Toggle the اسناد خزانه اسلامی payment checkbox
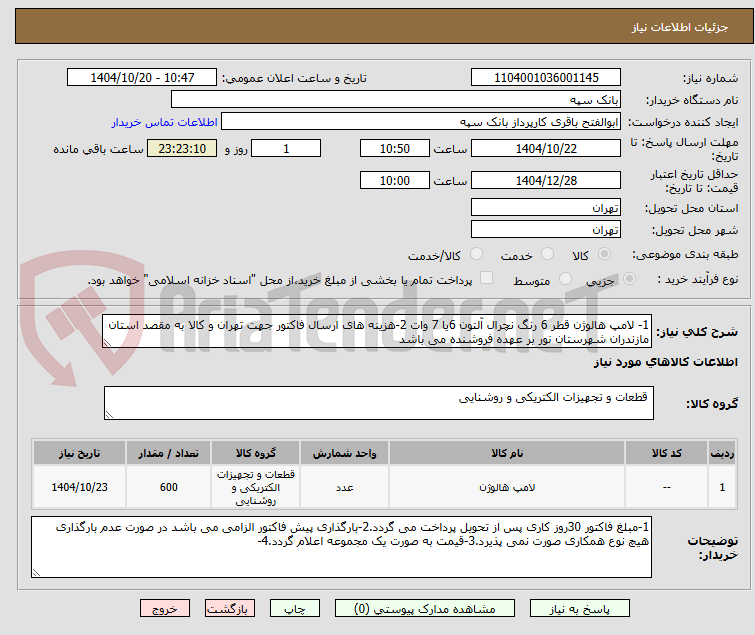This screenshot has height=635, width=755. [487, 278]
